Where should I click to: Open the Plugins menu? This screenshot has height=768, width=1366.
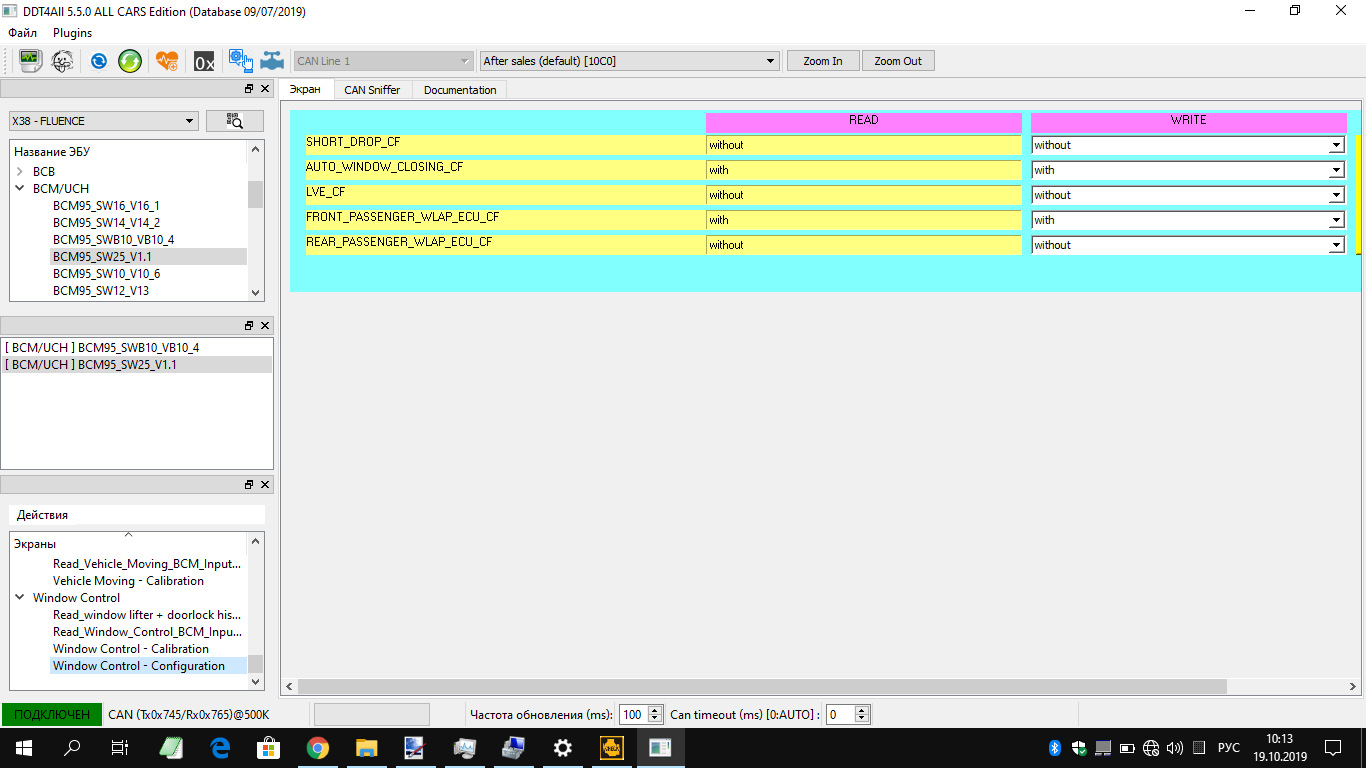tap(72, 33)
